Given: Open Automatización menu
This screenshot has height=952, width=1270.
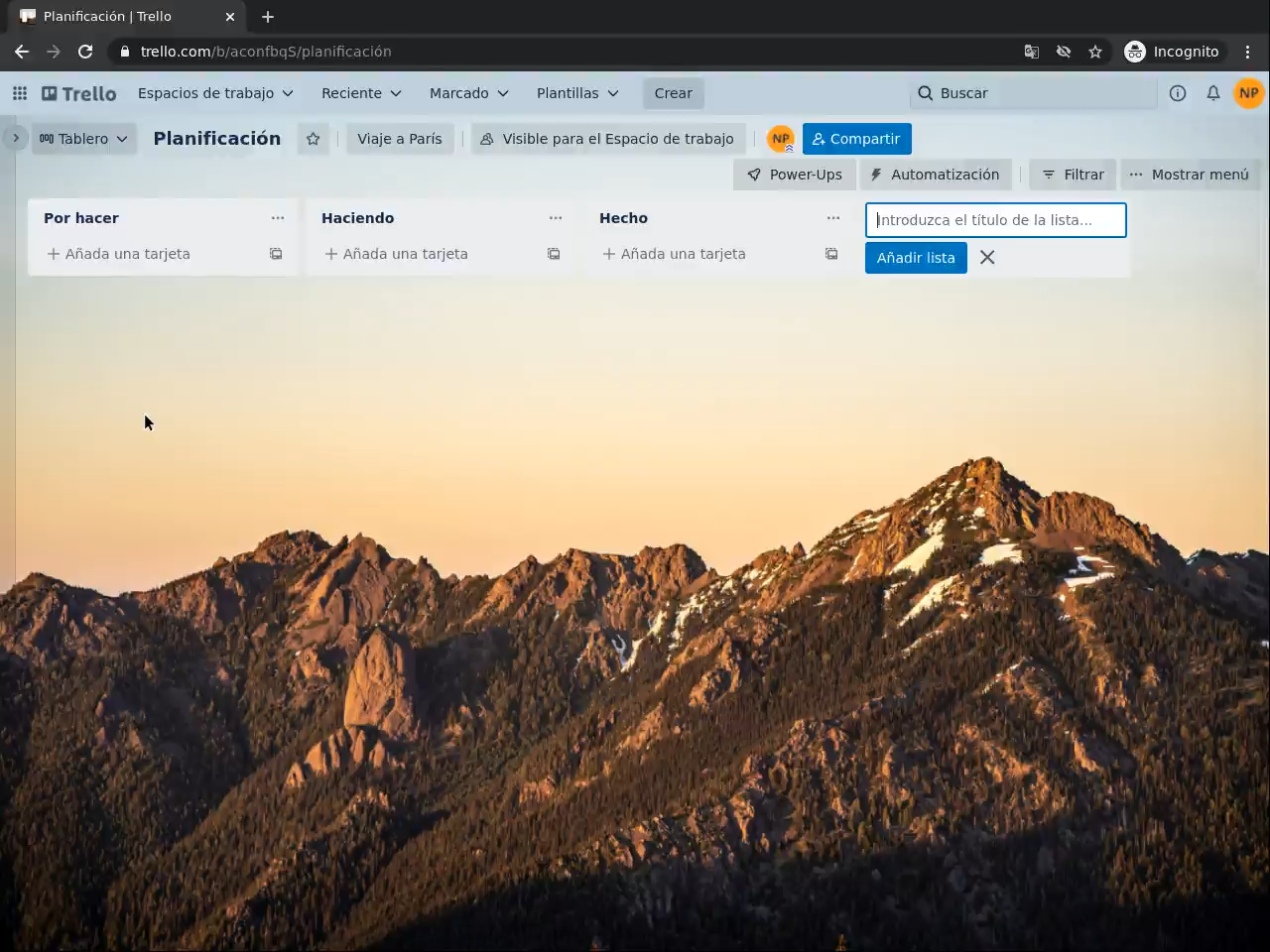Looking at the screenshot, I should (935, 175).
